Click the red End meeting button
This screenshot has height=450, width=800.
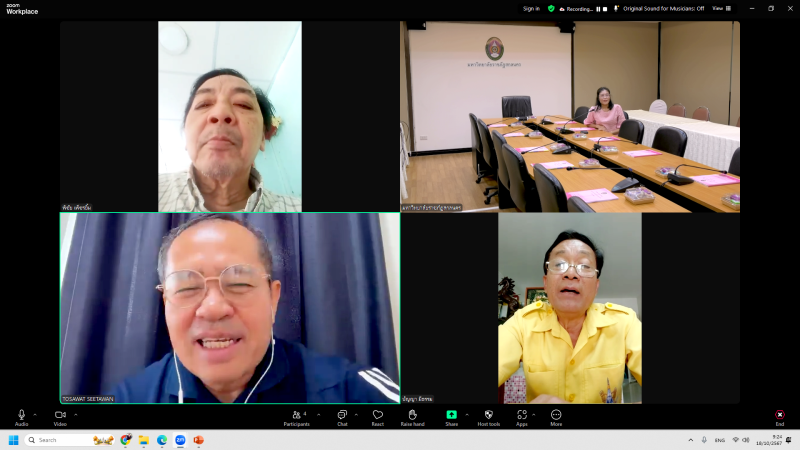point(779,415)
